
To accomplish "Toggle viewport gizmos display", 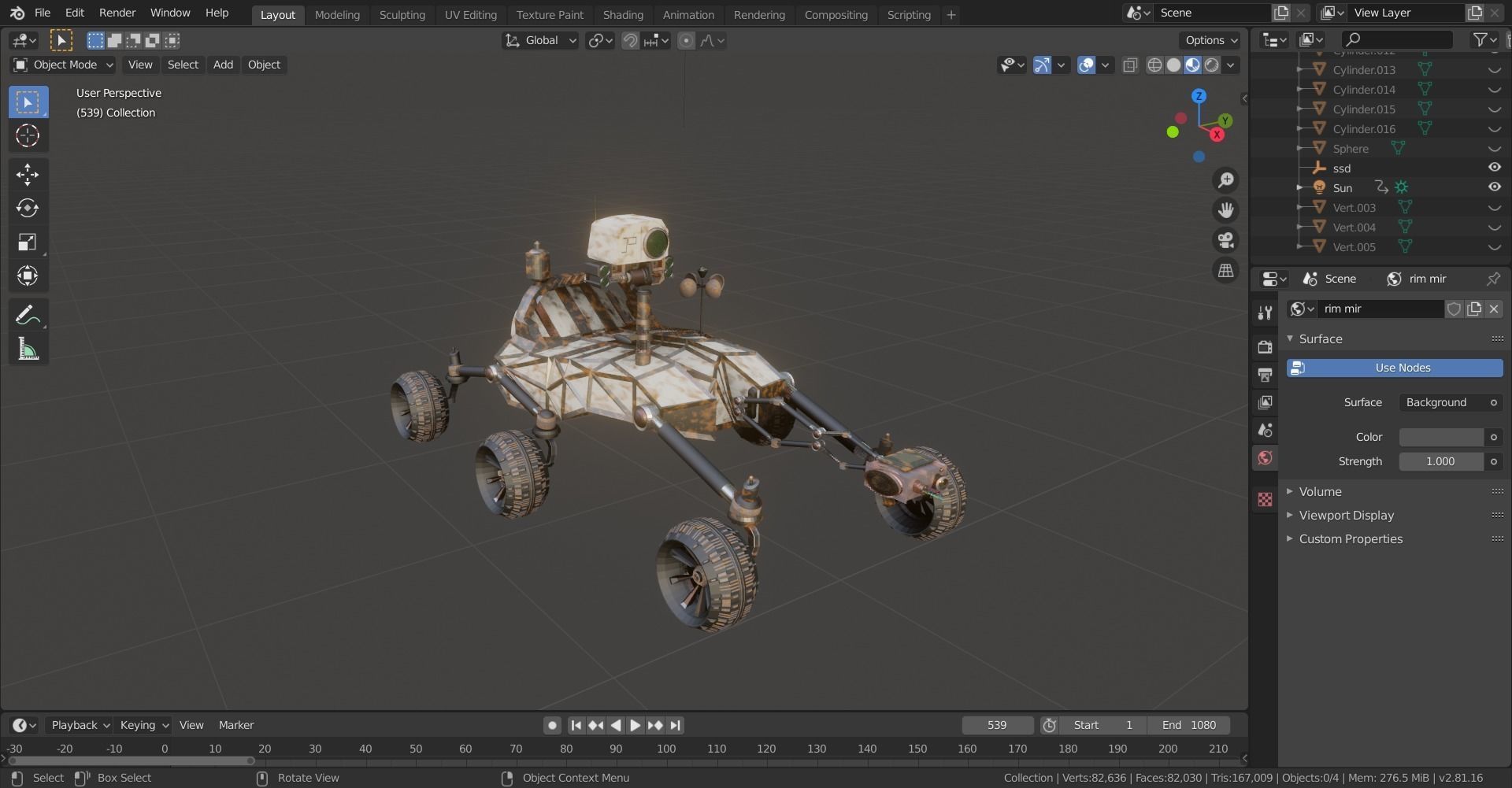I will [1042, 65].
